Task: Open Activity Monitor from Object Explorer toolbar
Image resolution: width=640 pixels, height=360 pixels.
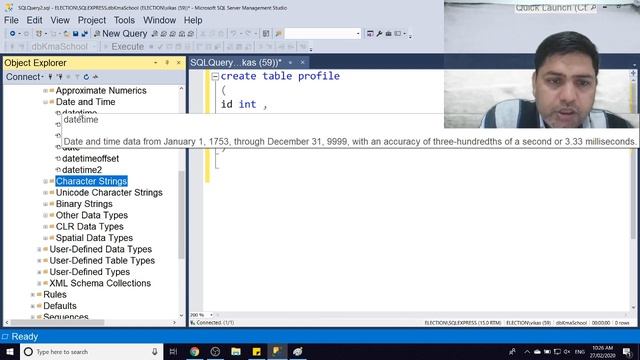Action: (x=96, y=77)
